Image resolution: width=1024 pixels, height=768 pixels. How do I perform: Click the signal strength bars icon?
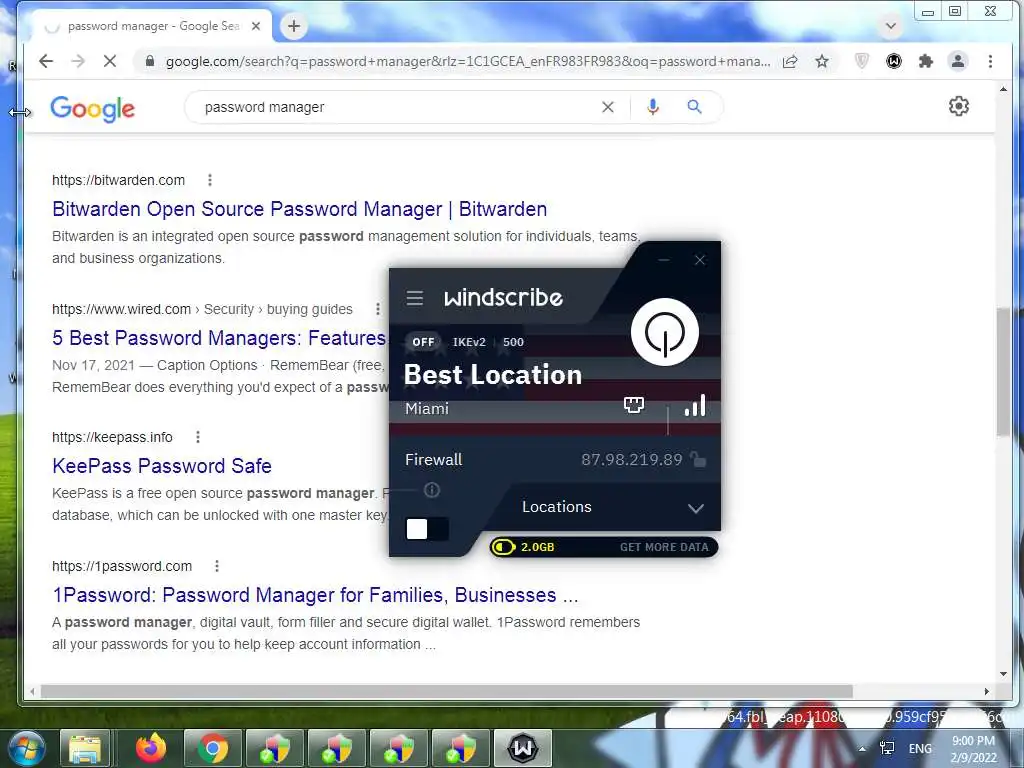[x=695, y=406]
